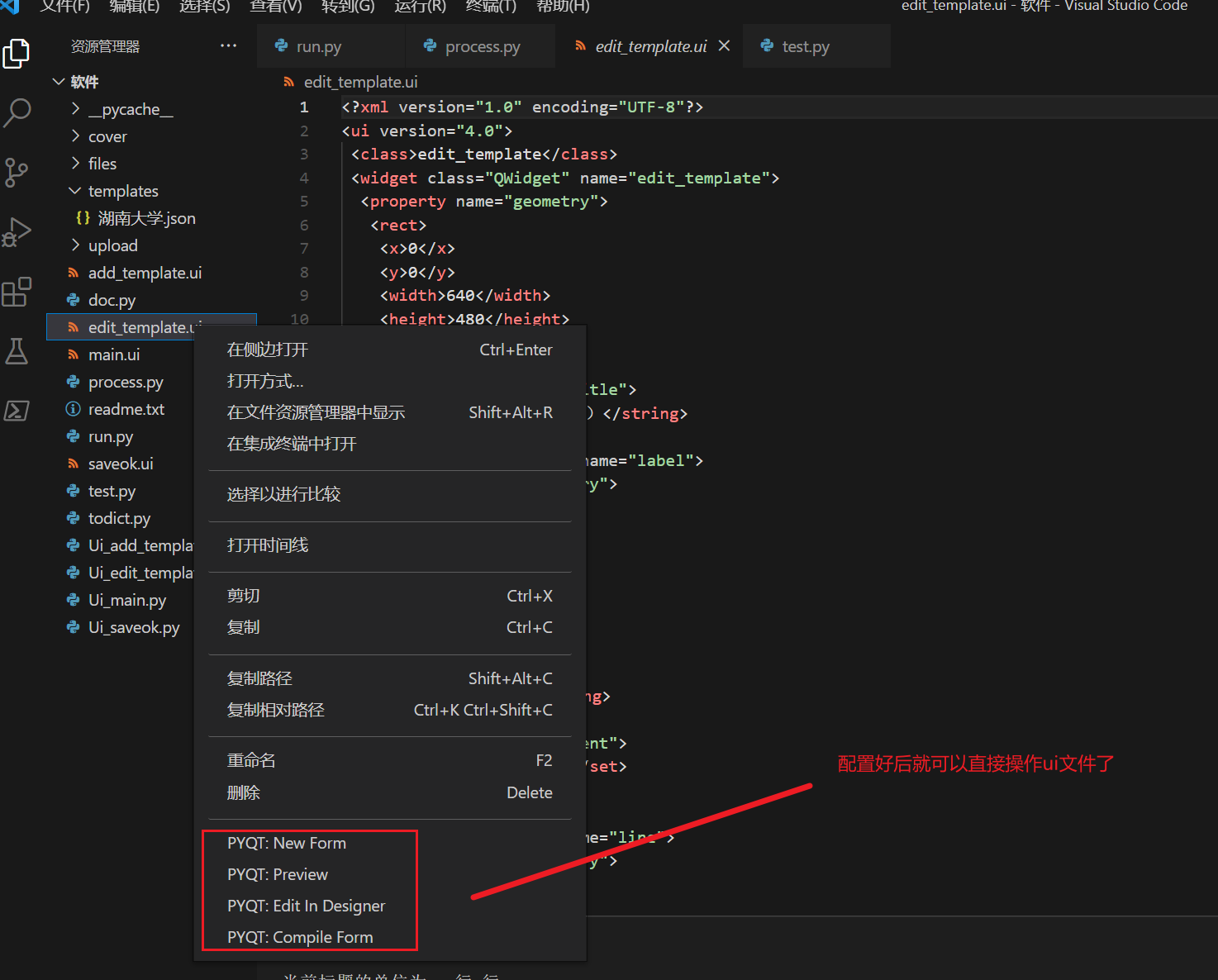This screenshot has height=980, width=1218.
Task: Click the Python icon of todict.py
Action: [74, 518]
